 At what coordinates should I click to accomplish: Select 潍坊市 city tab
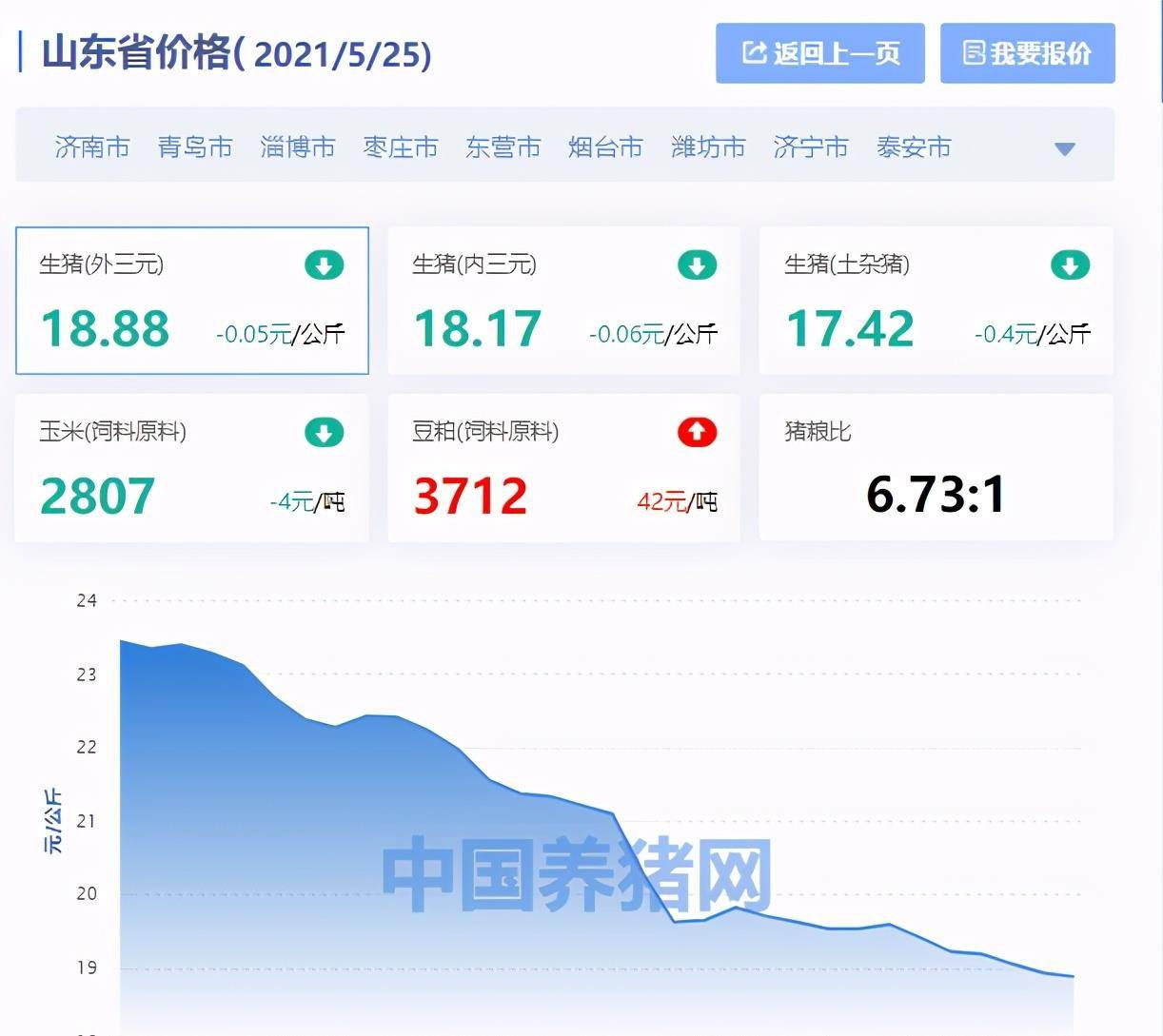[708, 147]
